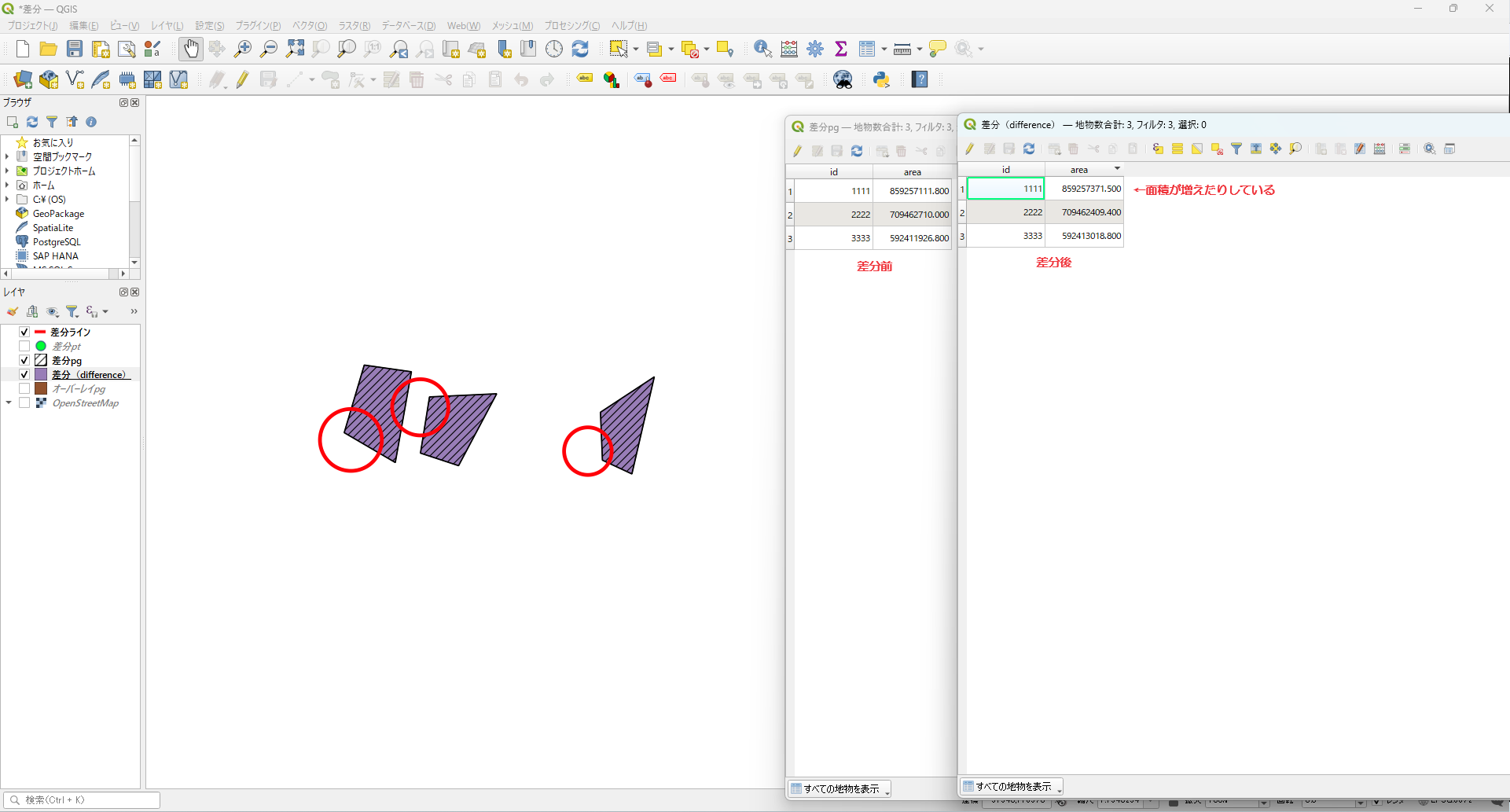Open the field calculator icon
Viewport: 1510px width, 812px height.
click(789, 49)
